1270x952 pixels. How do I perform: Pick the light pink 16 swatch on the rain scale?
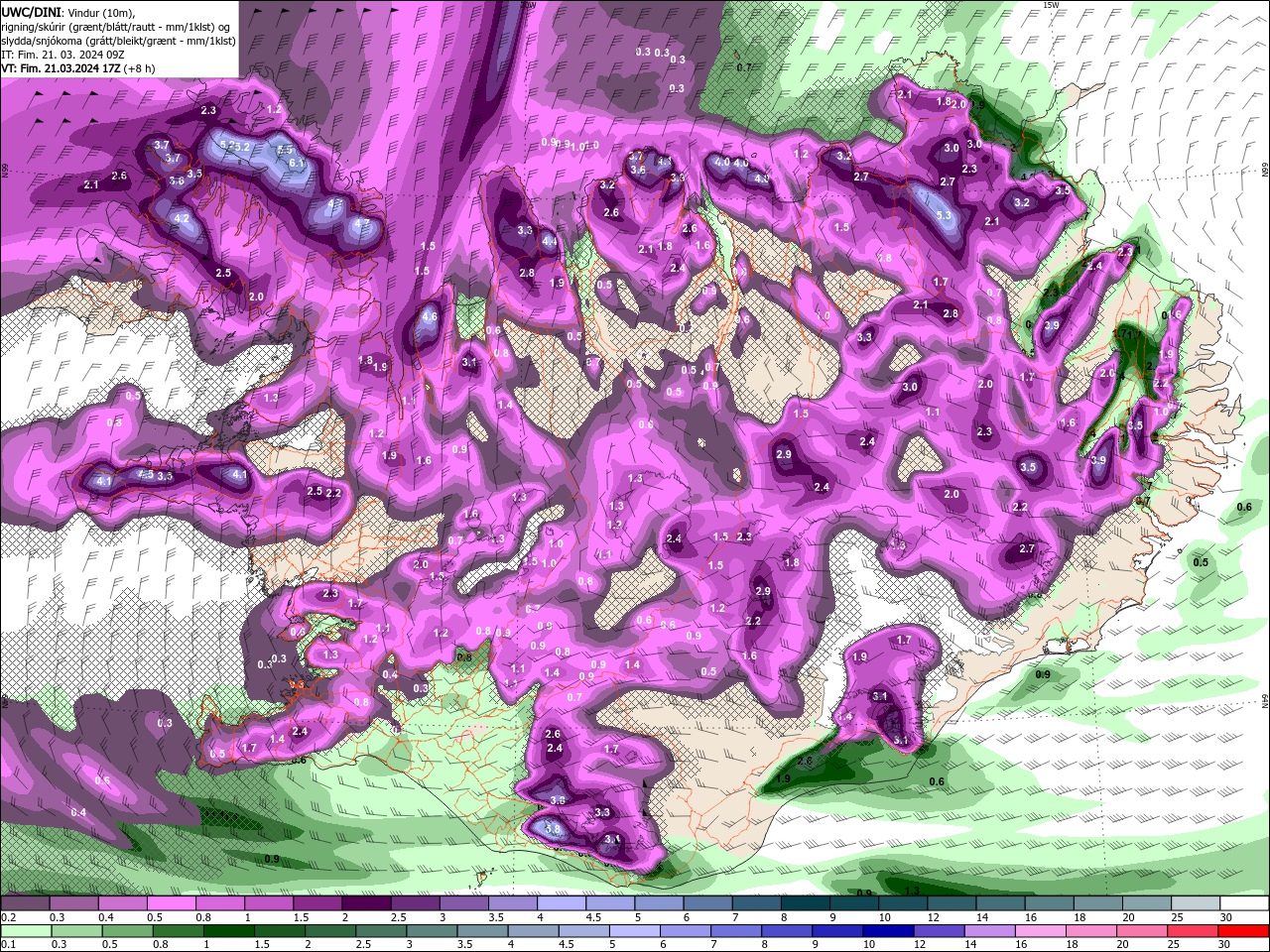tap(1041, 931)
